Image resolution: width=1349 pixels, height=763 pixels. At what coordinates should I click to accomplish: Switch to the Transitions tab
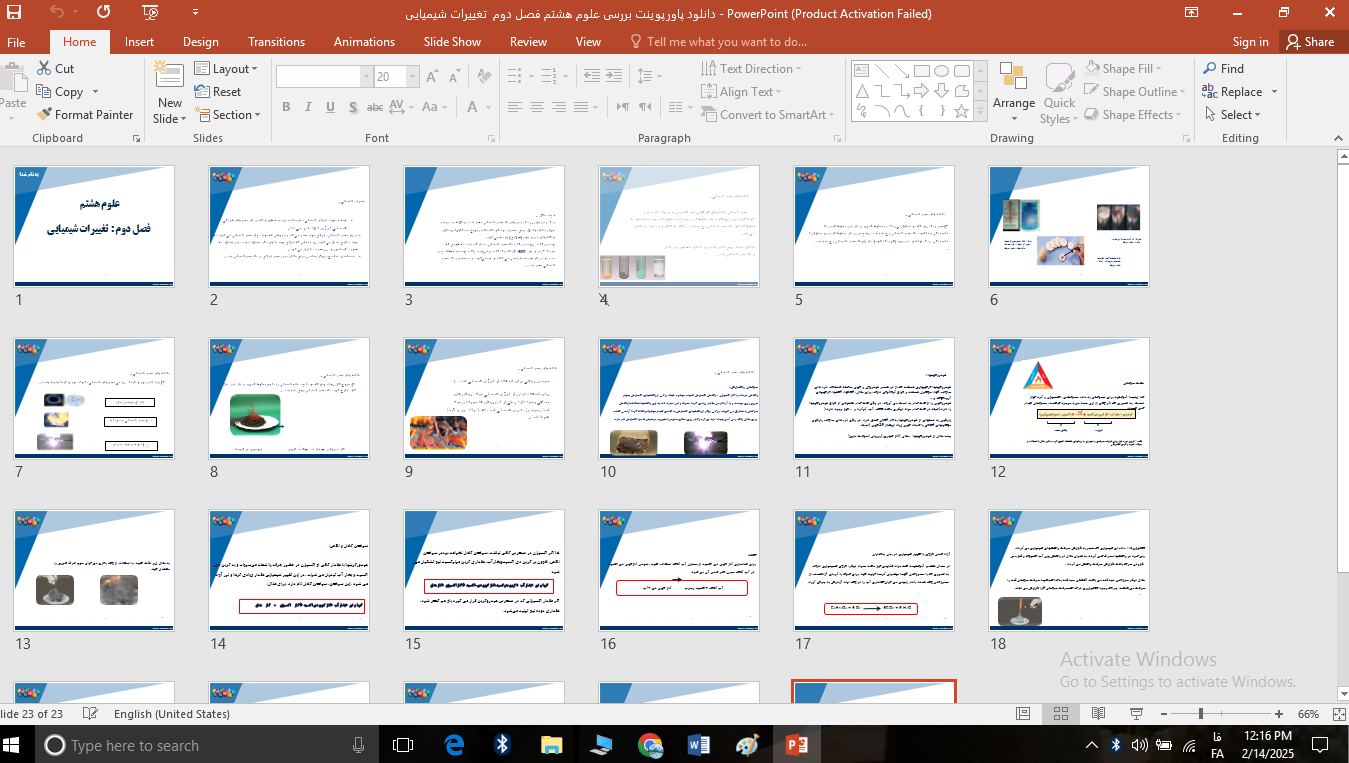276,42
